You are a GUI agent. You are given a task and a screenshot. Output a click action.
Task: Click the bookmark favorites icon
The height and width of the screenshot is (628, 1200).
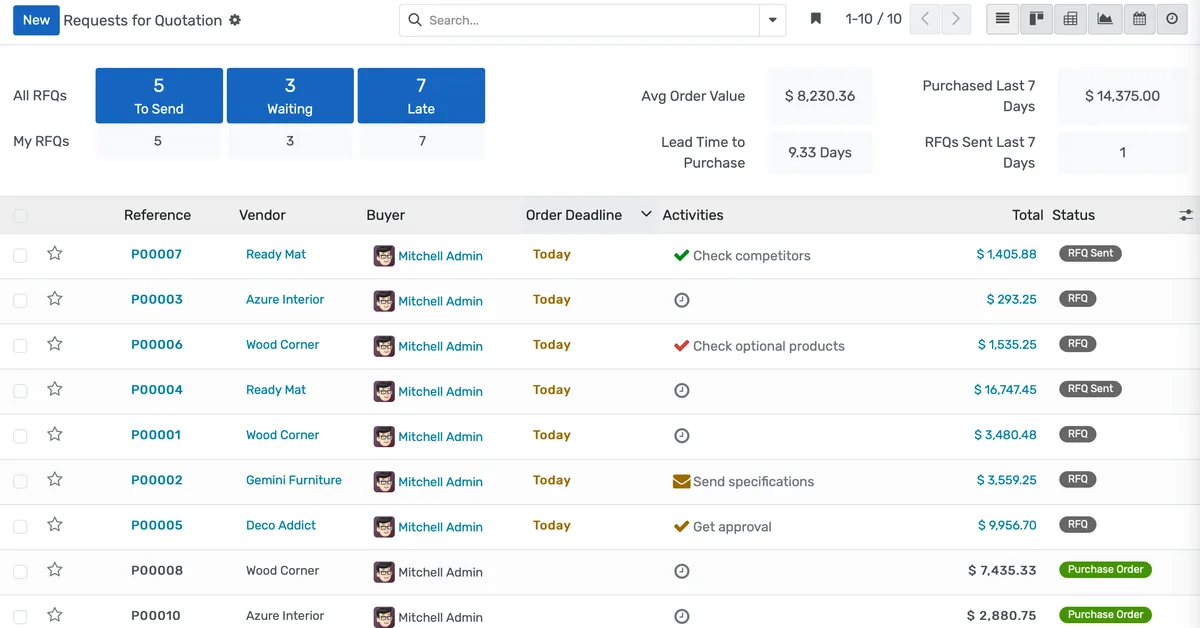coord(816,19)
